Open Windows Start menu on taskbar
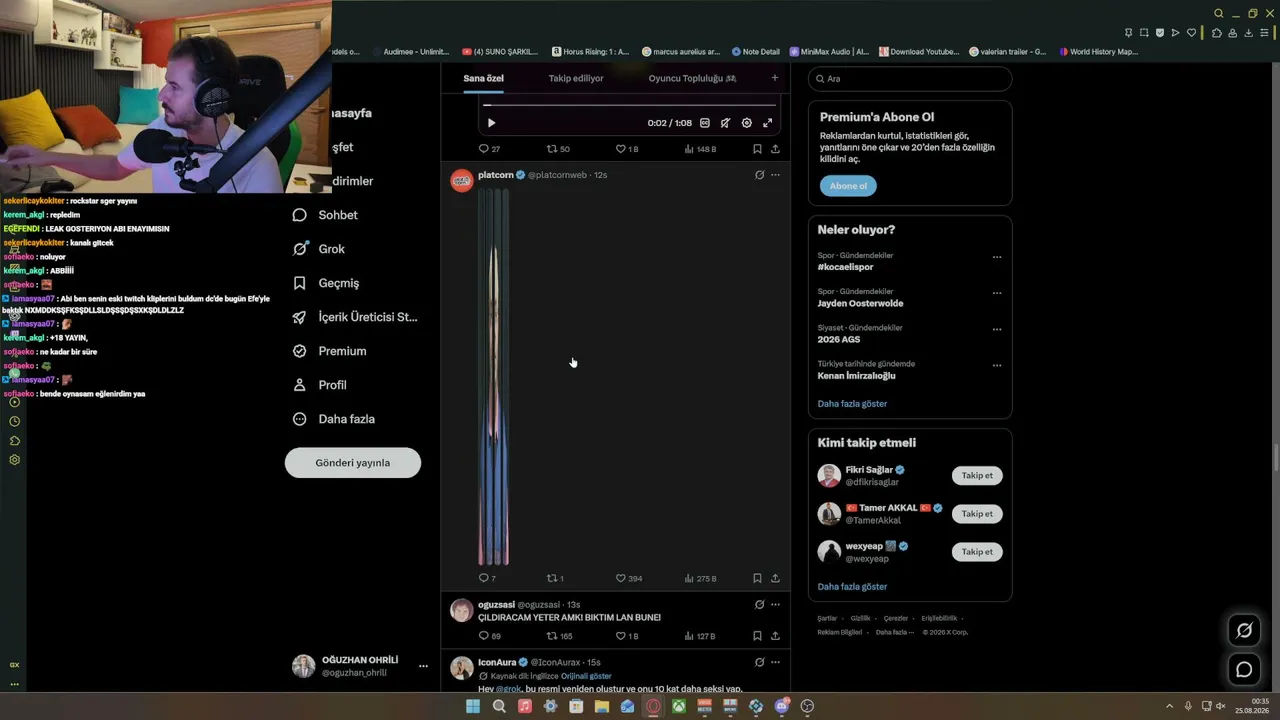Viewport: 1280px width, 720px height. [x=473, y=706]
